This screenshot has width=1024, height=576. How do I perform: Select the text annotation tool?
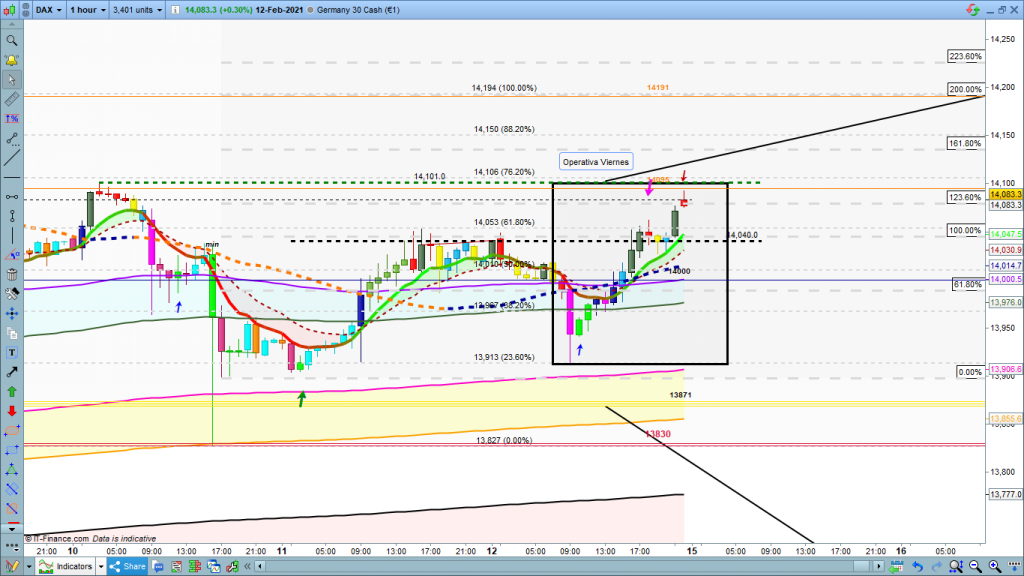pos(12,352)
